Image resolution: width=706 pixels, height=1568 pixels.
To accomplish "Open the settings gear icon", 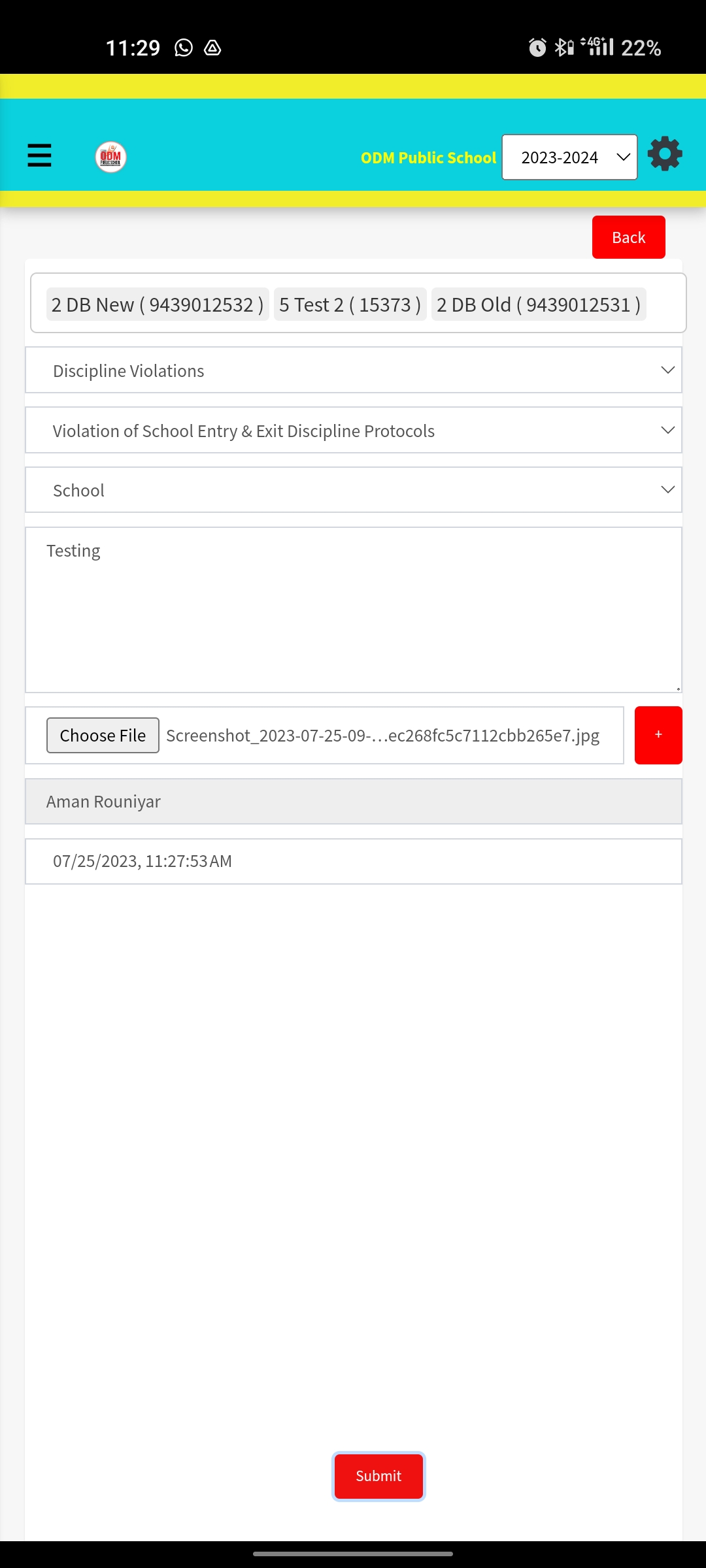I will pyautogui.click(x=665, y=154).
